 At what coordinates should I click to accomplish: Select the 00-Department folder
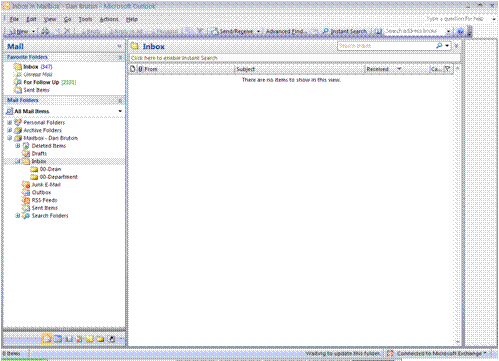[x=58, y=177]
